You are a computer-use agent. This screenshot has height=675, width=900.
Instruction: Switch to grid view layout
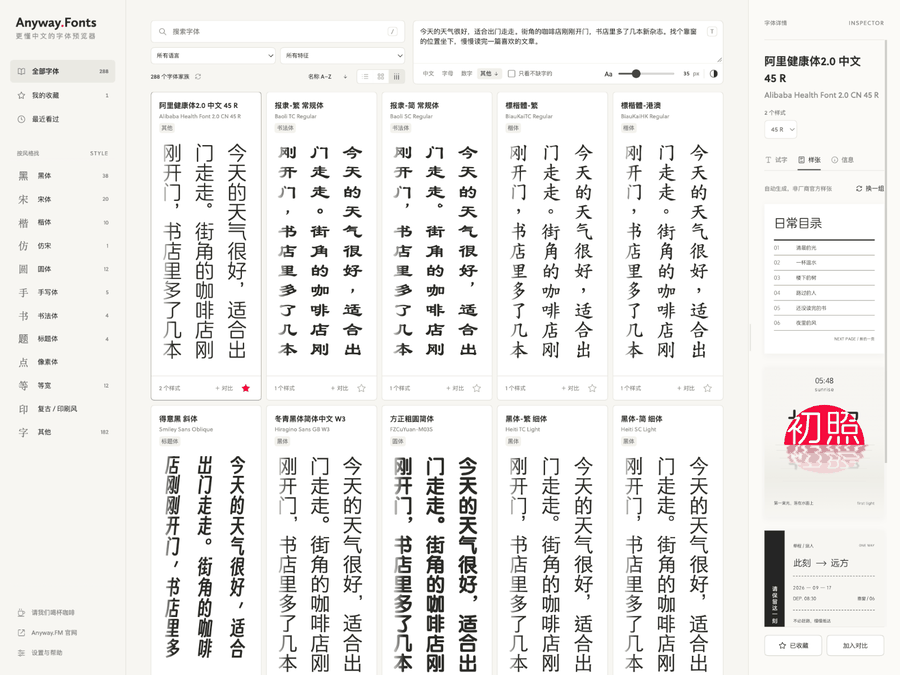[381, 76]
